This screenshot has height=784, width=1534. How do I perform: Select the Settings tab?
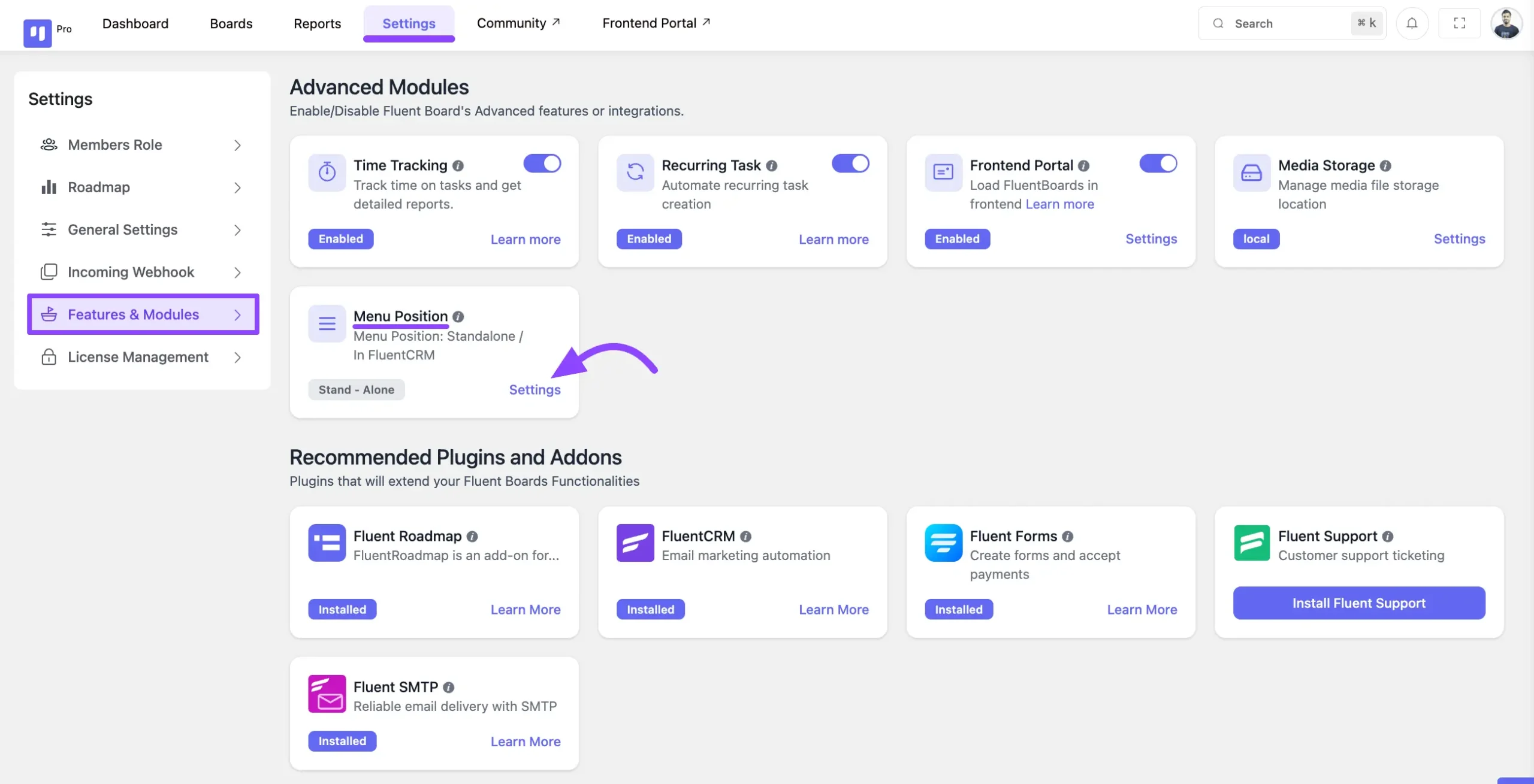(x=409, y=23)
